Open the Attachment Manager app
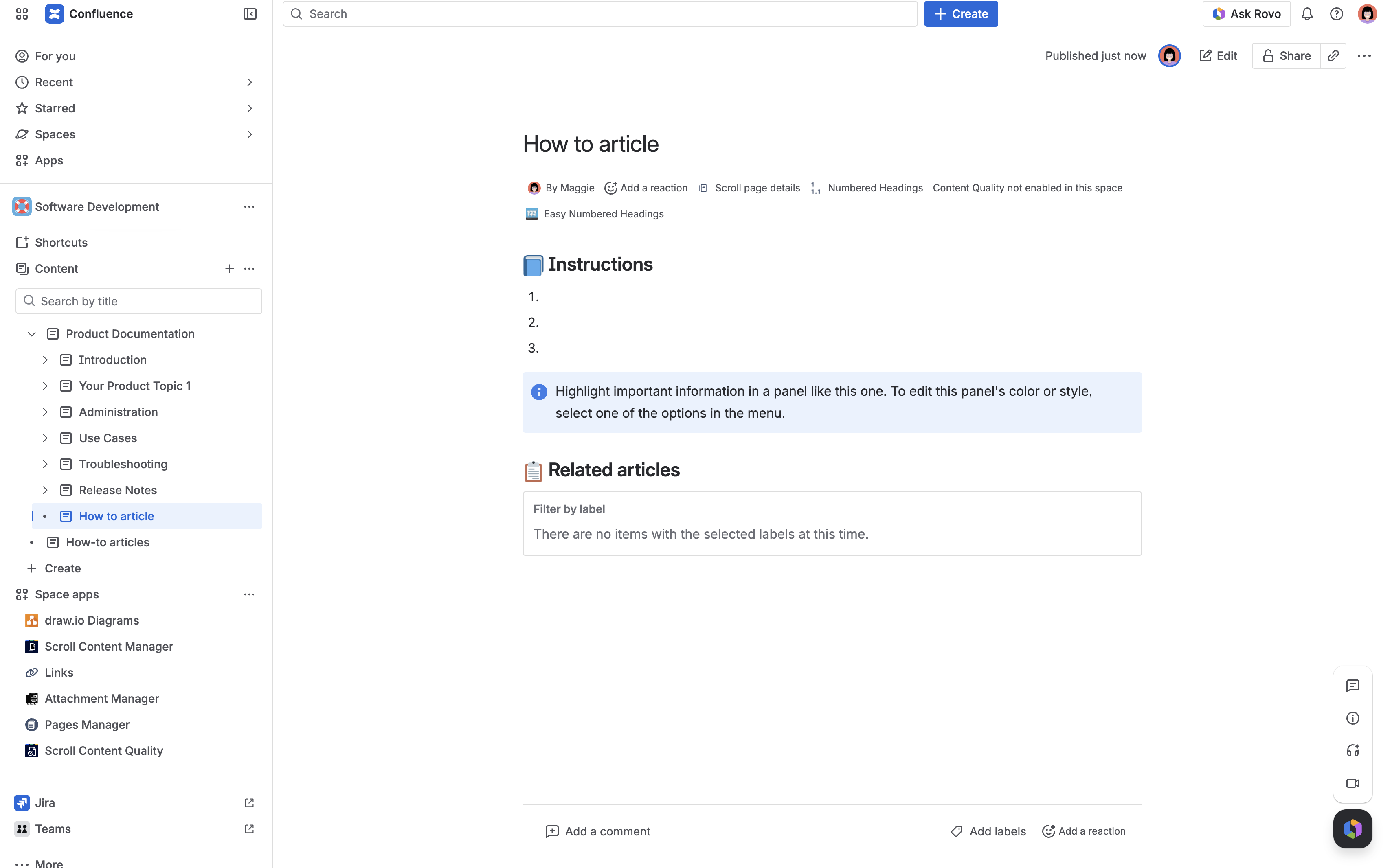The width and height of the screenshot is (1392, 868). click(102, 699)
